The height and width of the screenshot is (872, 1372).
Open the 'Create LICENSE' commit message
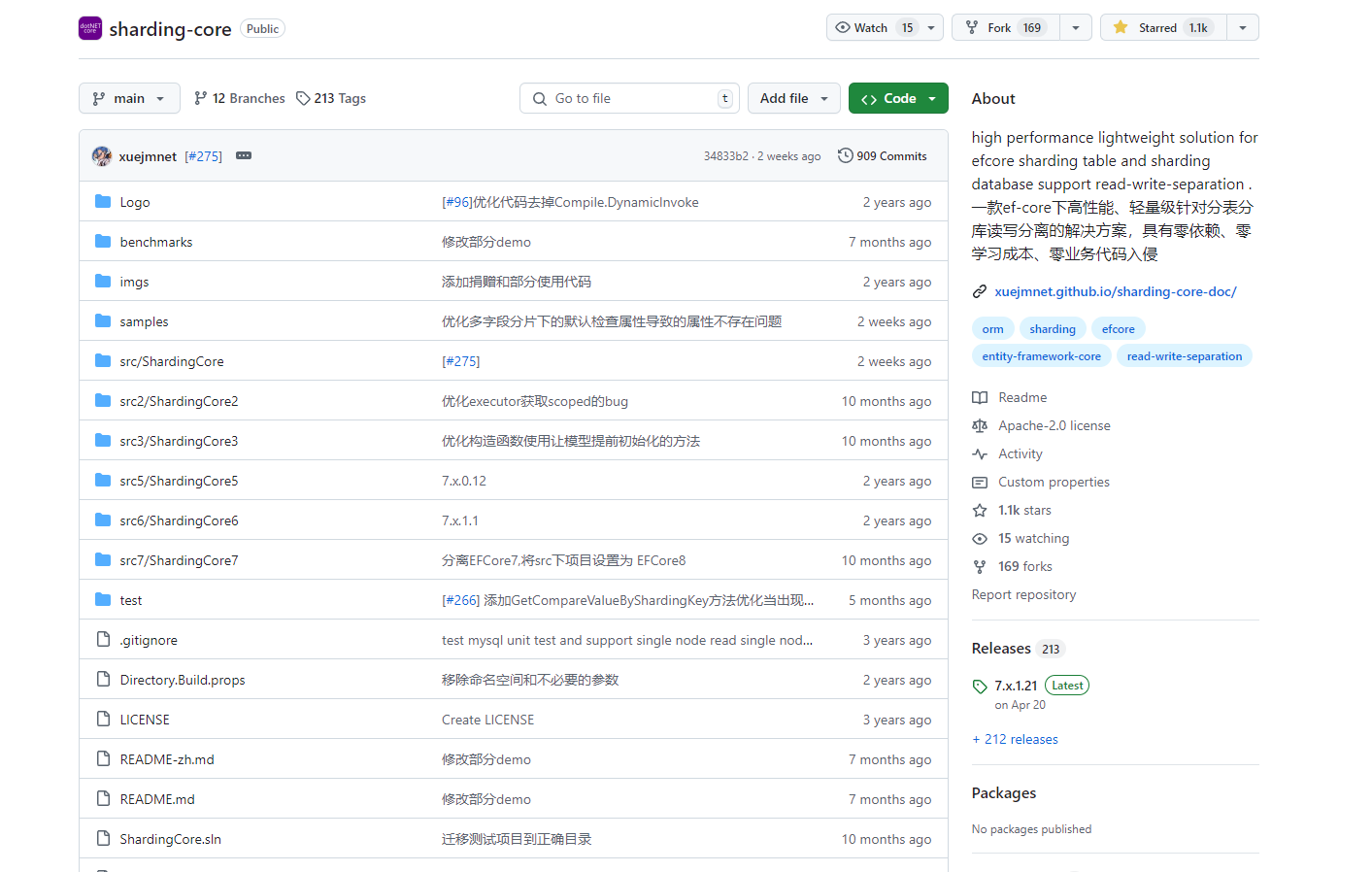(x=488, y=720)
